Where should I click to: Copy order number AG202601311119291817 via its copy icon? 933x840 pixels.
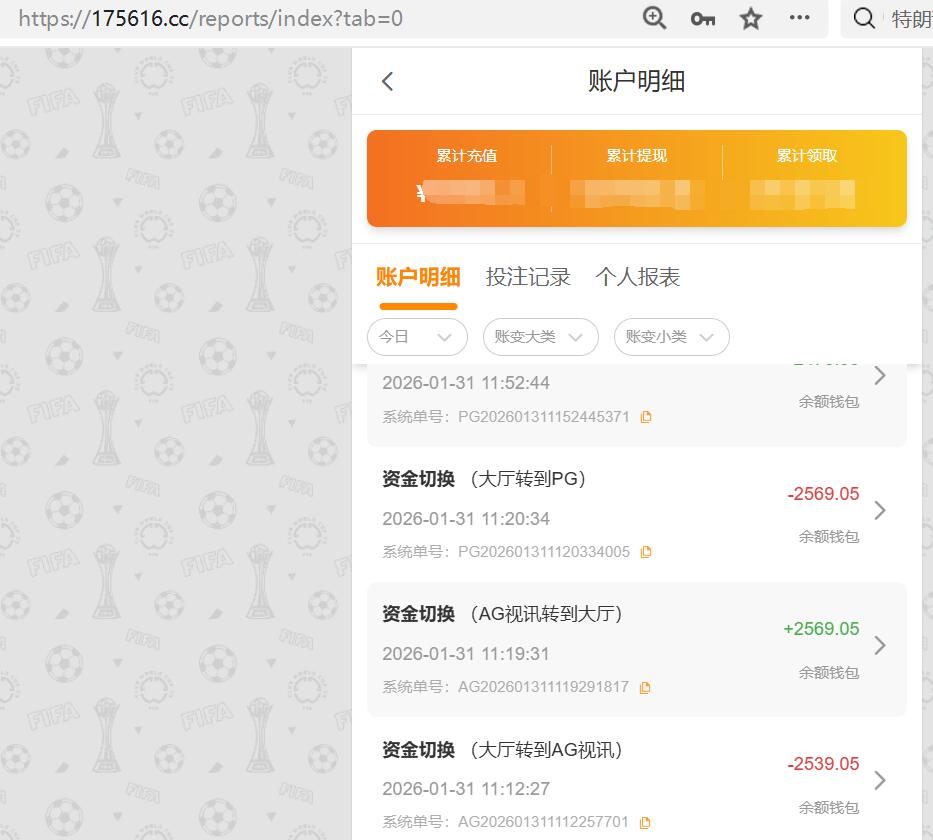(x=645, y=687)
